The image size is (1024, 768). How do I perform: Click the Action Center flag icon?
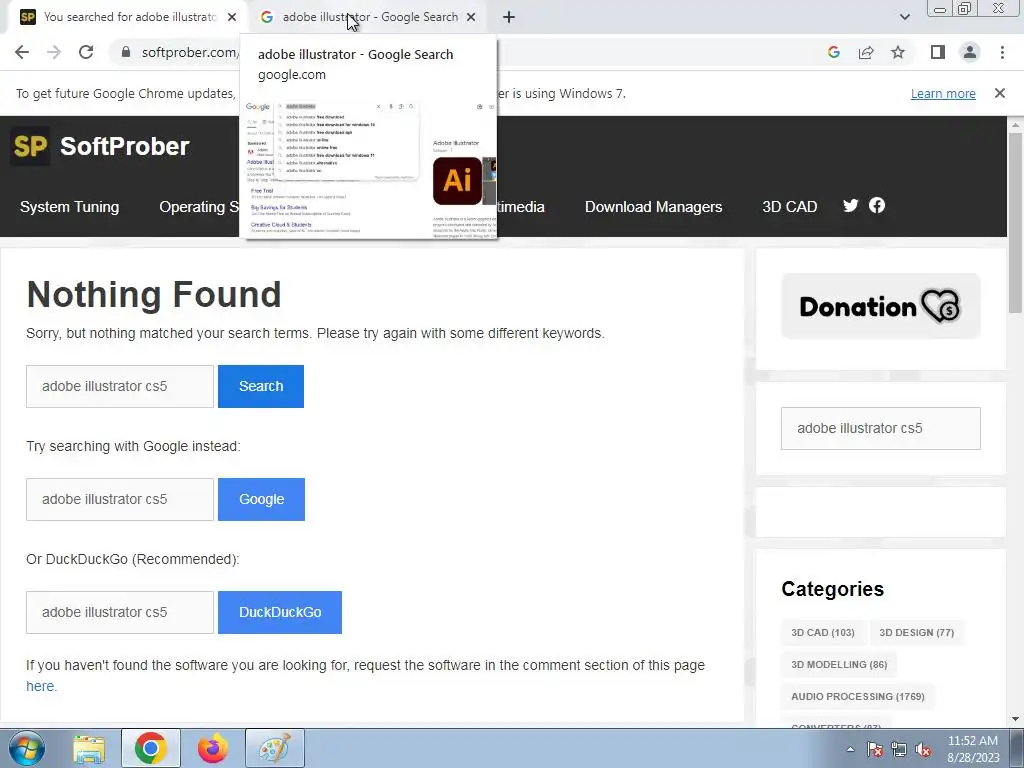pyautogui.click(x=875, y=750)
